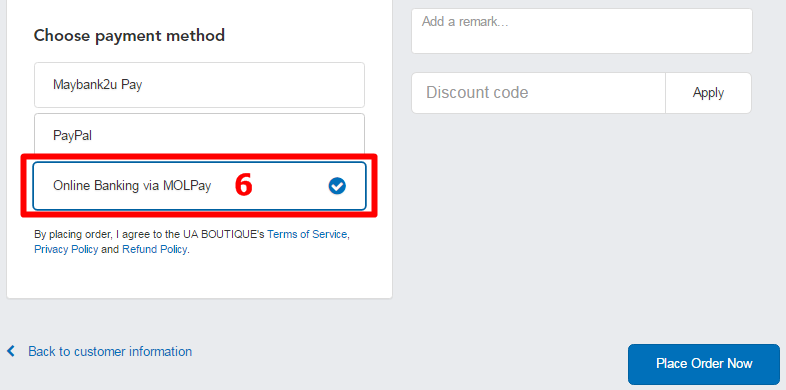Open the Refund Policy link

pyautogui.click(x=154, y=249)
